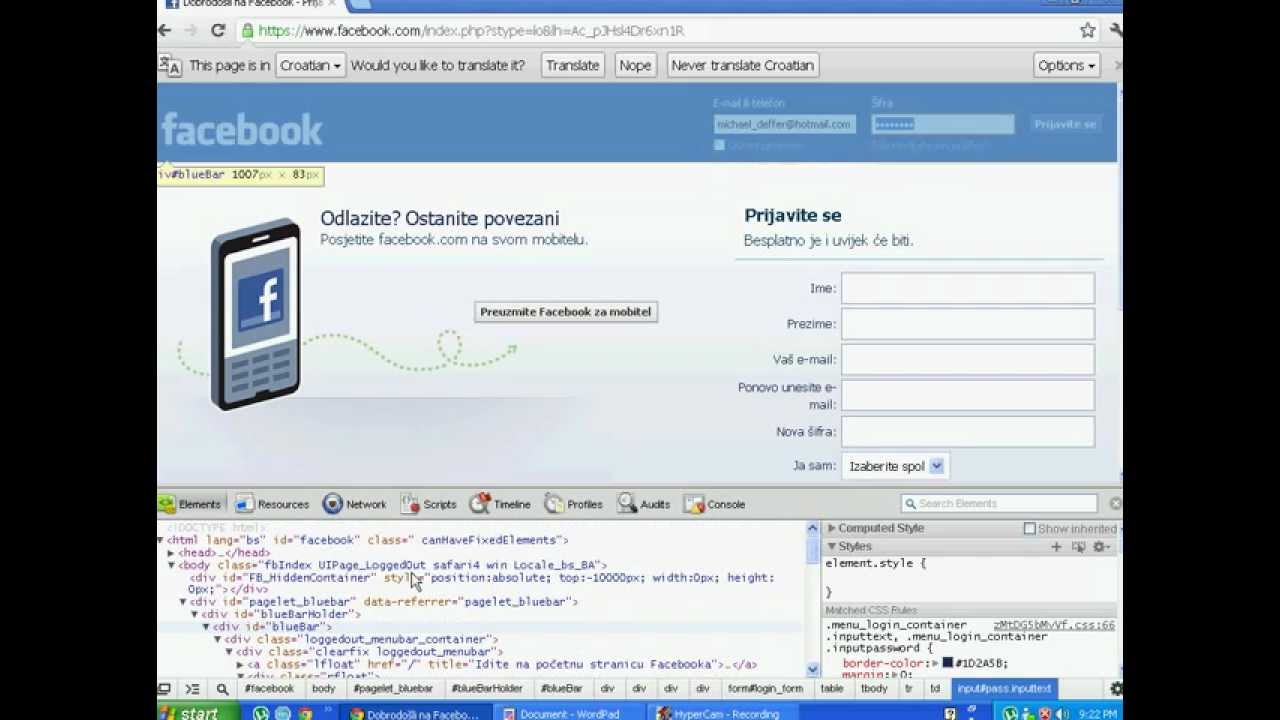
Task: Select form#login_form breadcrumb item
Action: click(765, 689)
